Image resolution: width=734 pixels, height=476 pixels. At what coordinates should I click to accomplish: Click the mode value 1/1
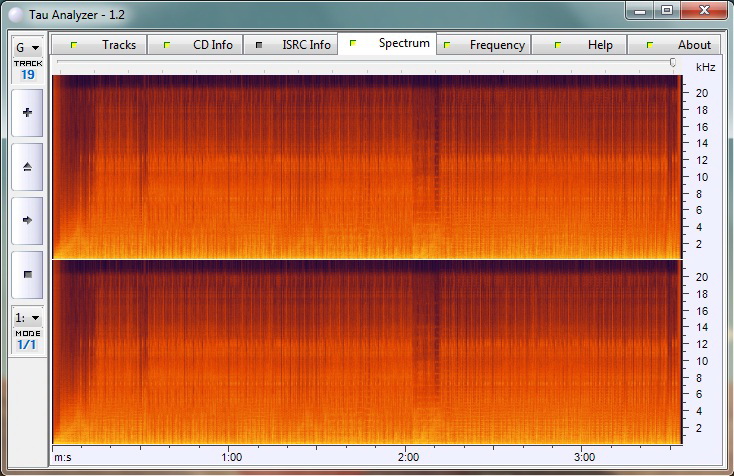click(27, 345)
